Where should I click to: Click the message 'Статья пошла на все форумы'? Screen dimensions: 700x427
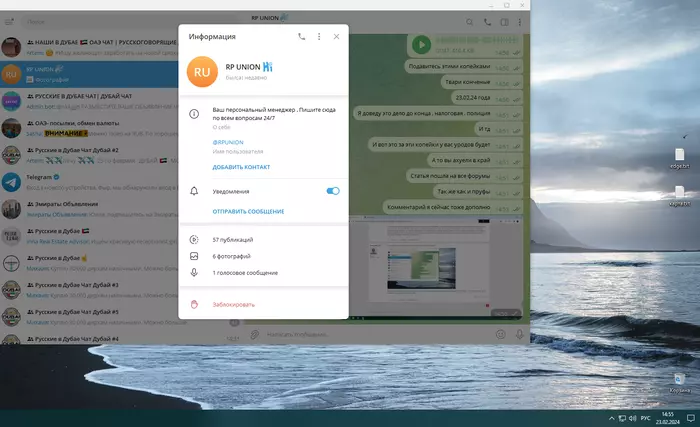tap(464, 176)
